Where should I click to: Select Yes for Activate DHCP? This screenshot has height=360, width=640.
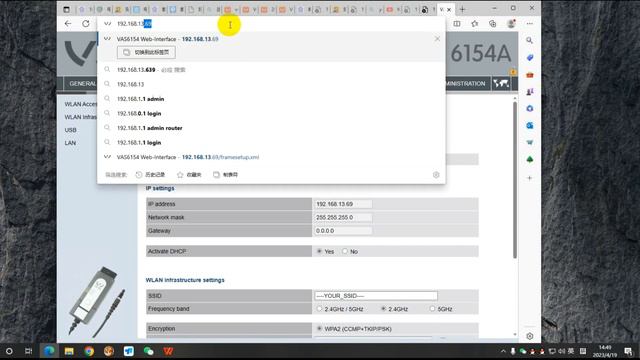[319, 251]
